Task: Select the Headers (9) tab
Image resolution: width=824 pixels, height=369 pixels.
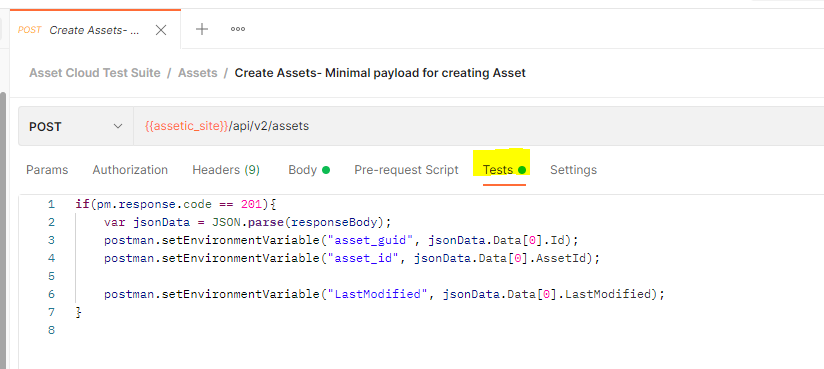Action: pyautogui.click(x=226, y=170)
